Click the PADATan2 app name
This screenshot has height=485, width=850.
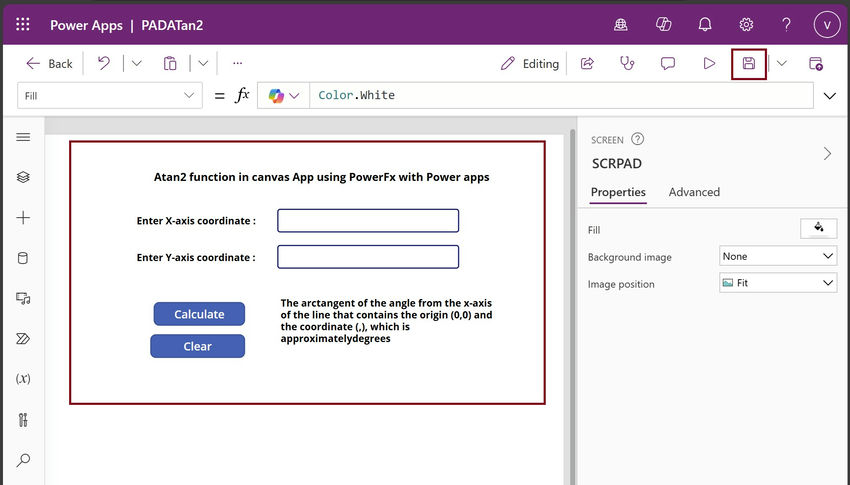tap(172, 25)
